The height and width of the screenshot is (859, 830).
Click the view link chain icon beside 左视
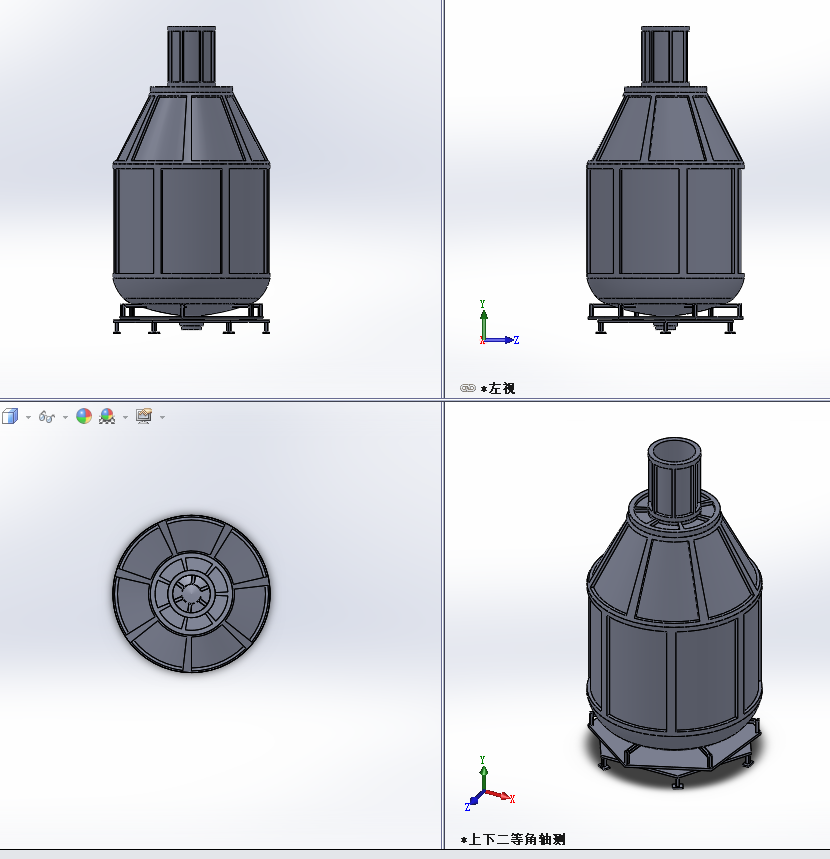click(x=468, y=388)
